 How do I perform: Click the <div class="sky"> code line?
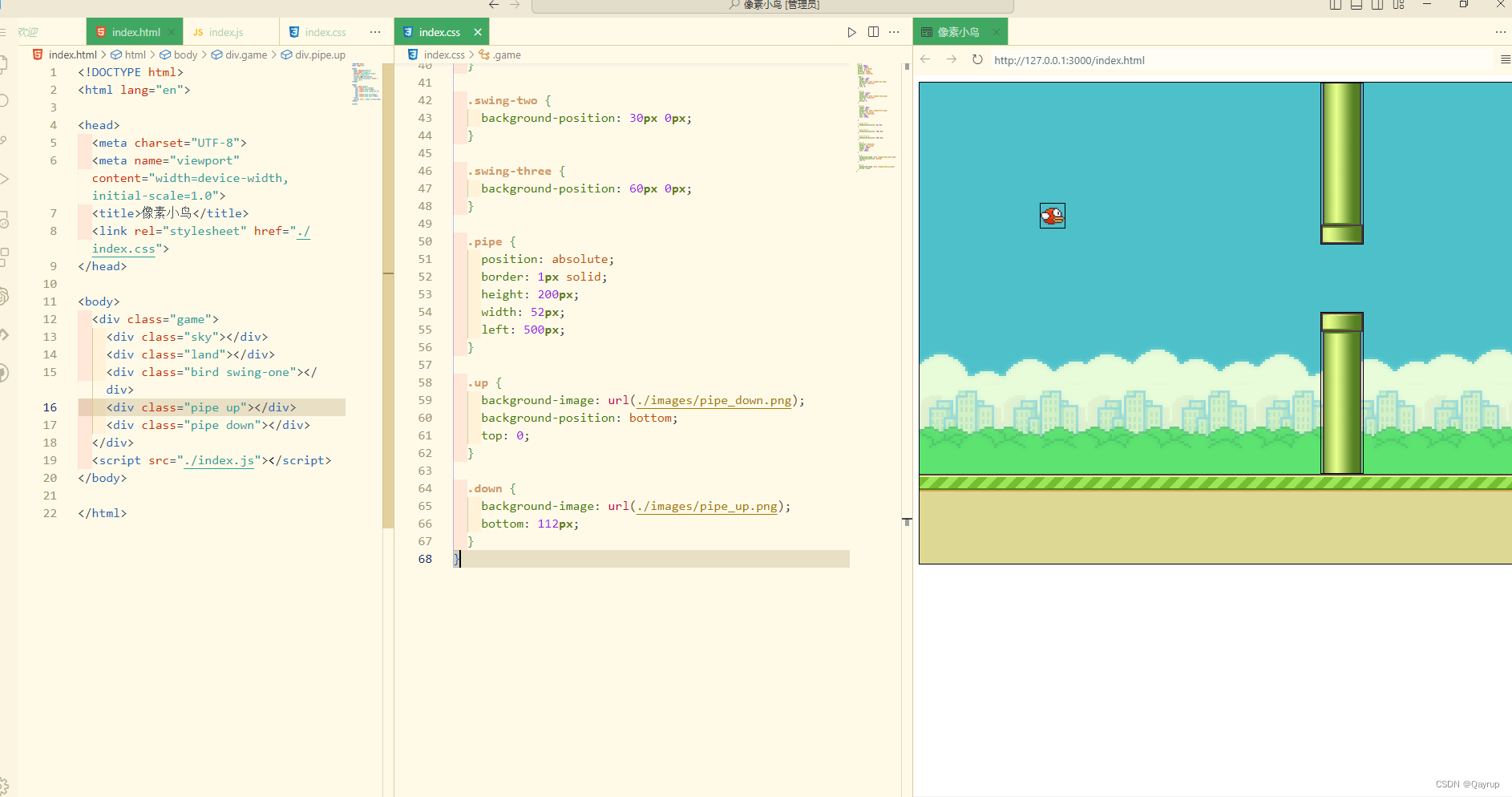click(x=187, y=337)
